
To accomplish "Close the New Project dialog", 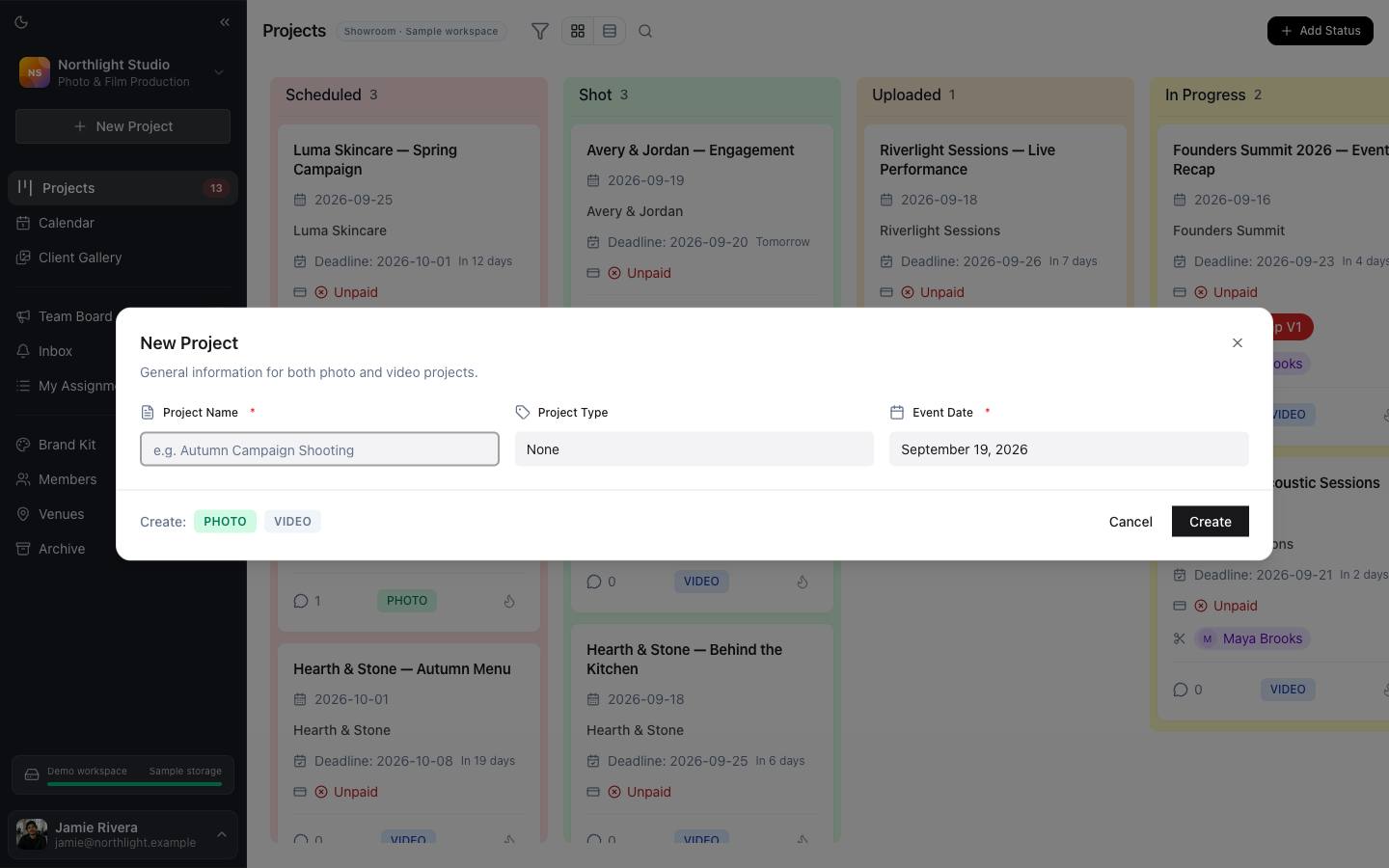I will pos(1238,343).
